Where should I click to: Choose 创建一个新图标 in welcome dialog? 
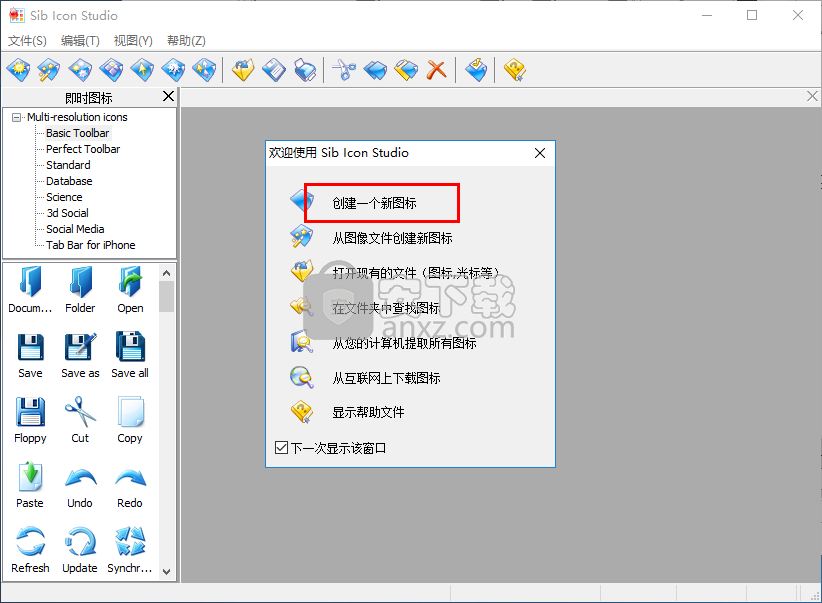(374, 203)
